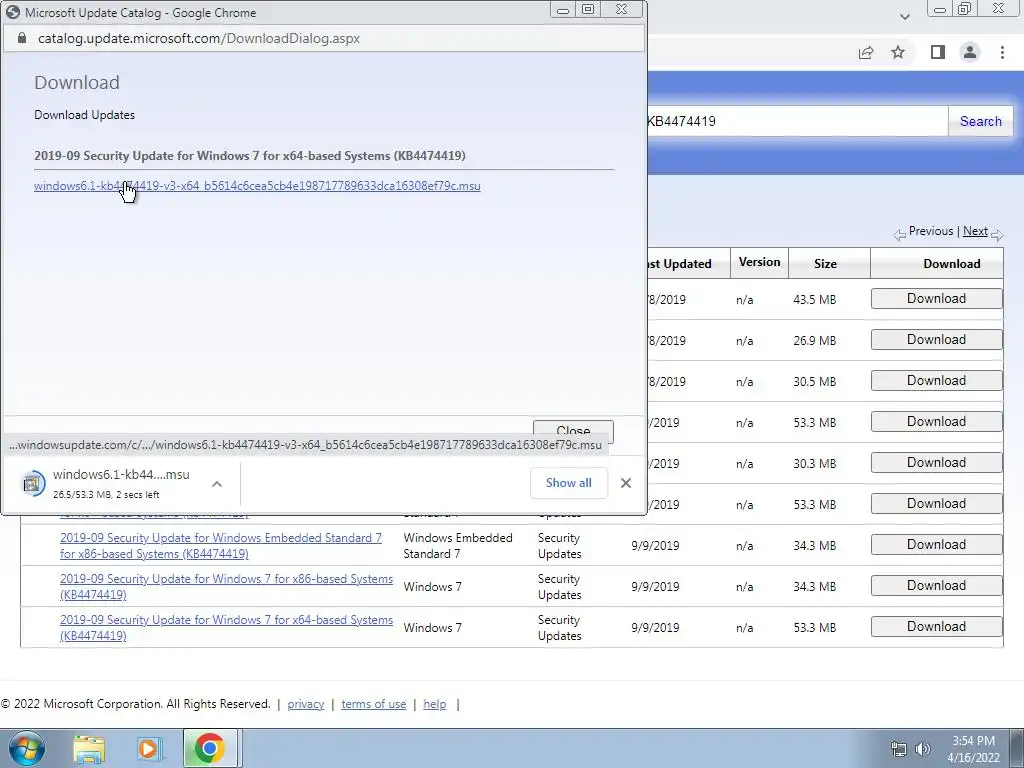Sort by the Version column header

(759, 262)
